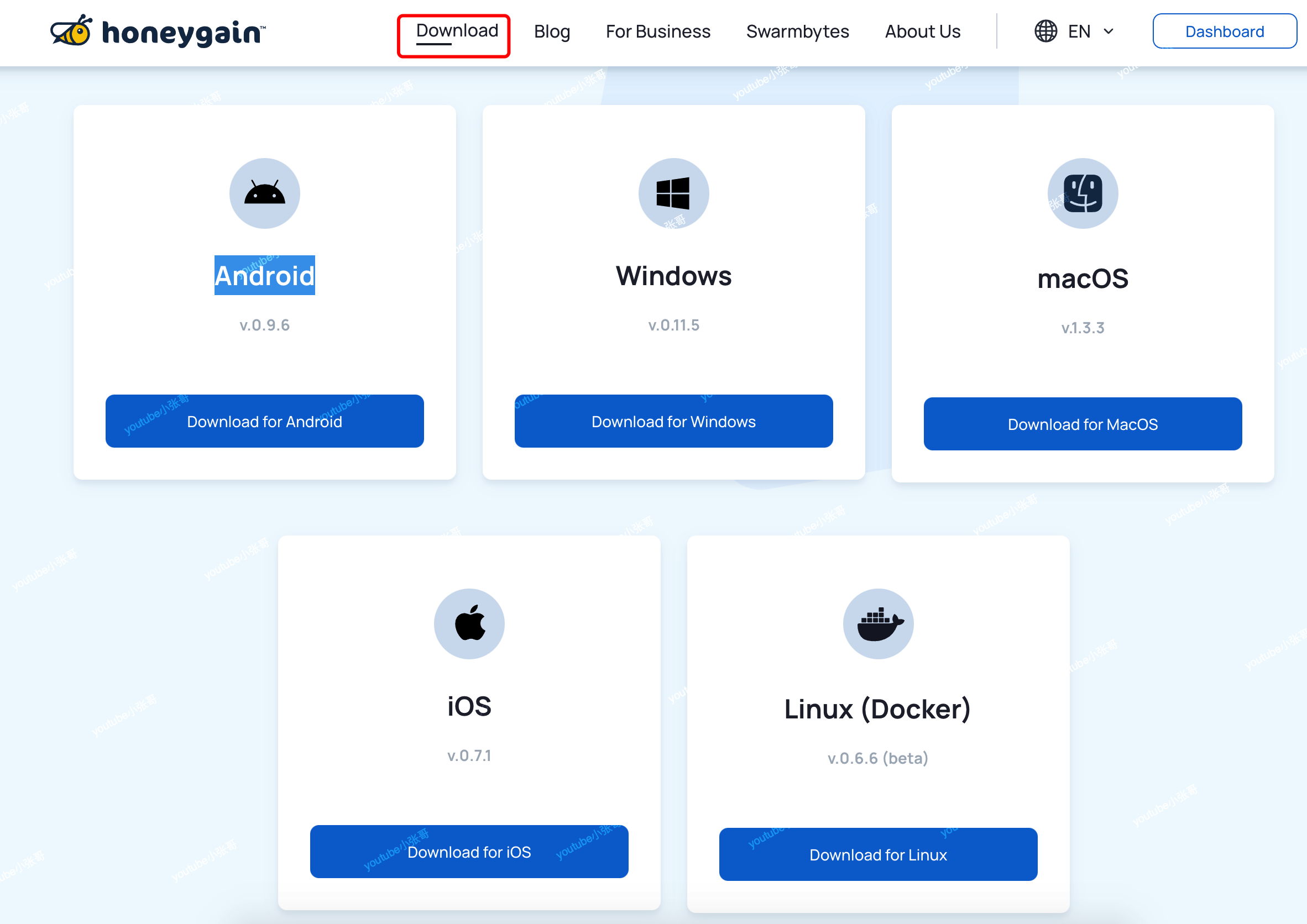Expand the EN language chevron
This screenshot has width=1307, height=924.
[x=1109, y=32]
